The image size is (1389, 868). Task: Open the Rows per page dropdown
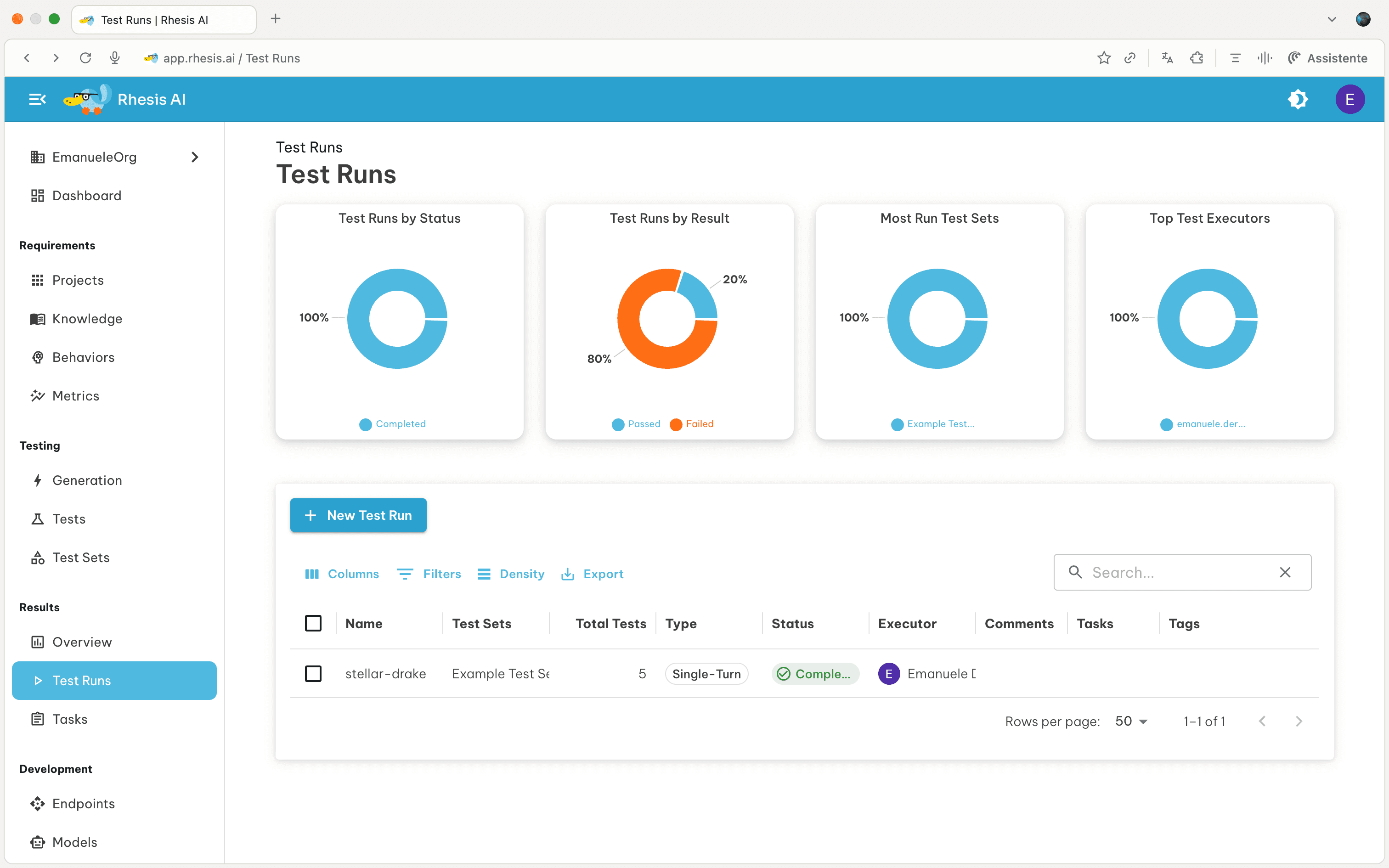point(1131,721)
